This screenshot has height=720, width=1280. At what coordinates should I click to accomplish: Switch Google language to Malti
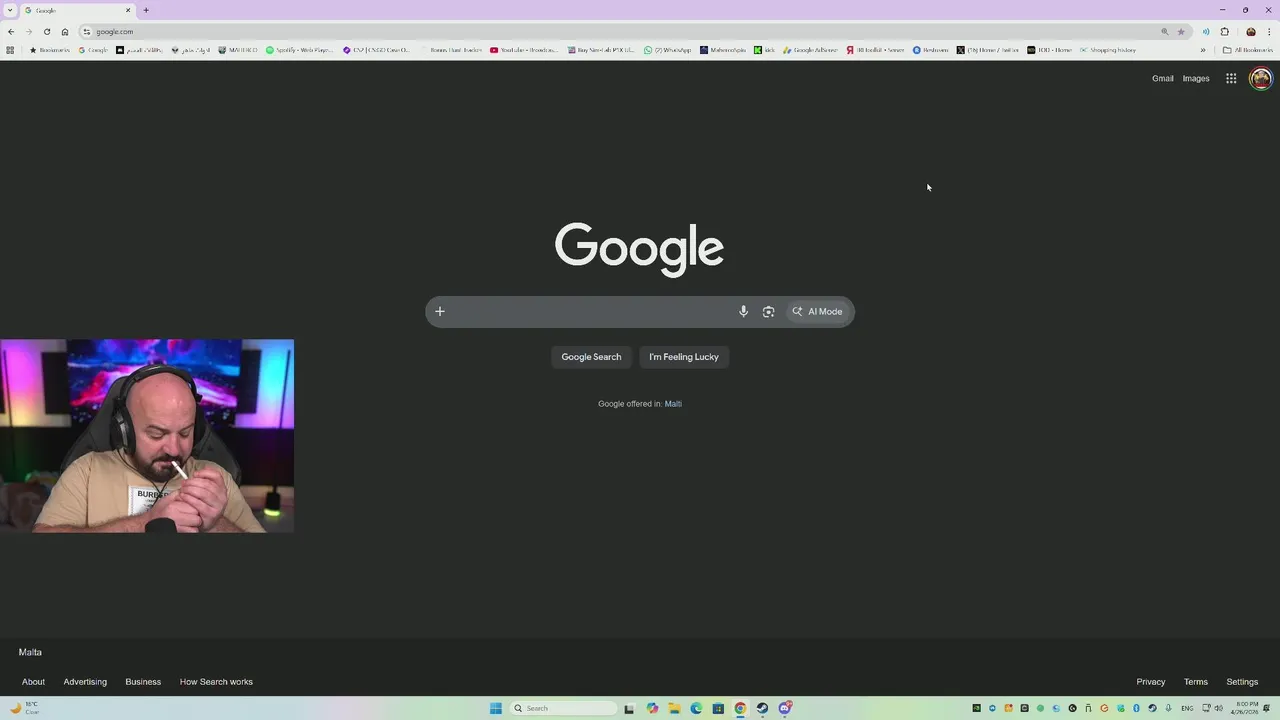click(x=673, y=404)
